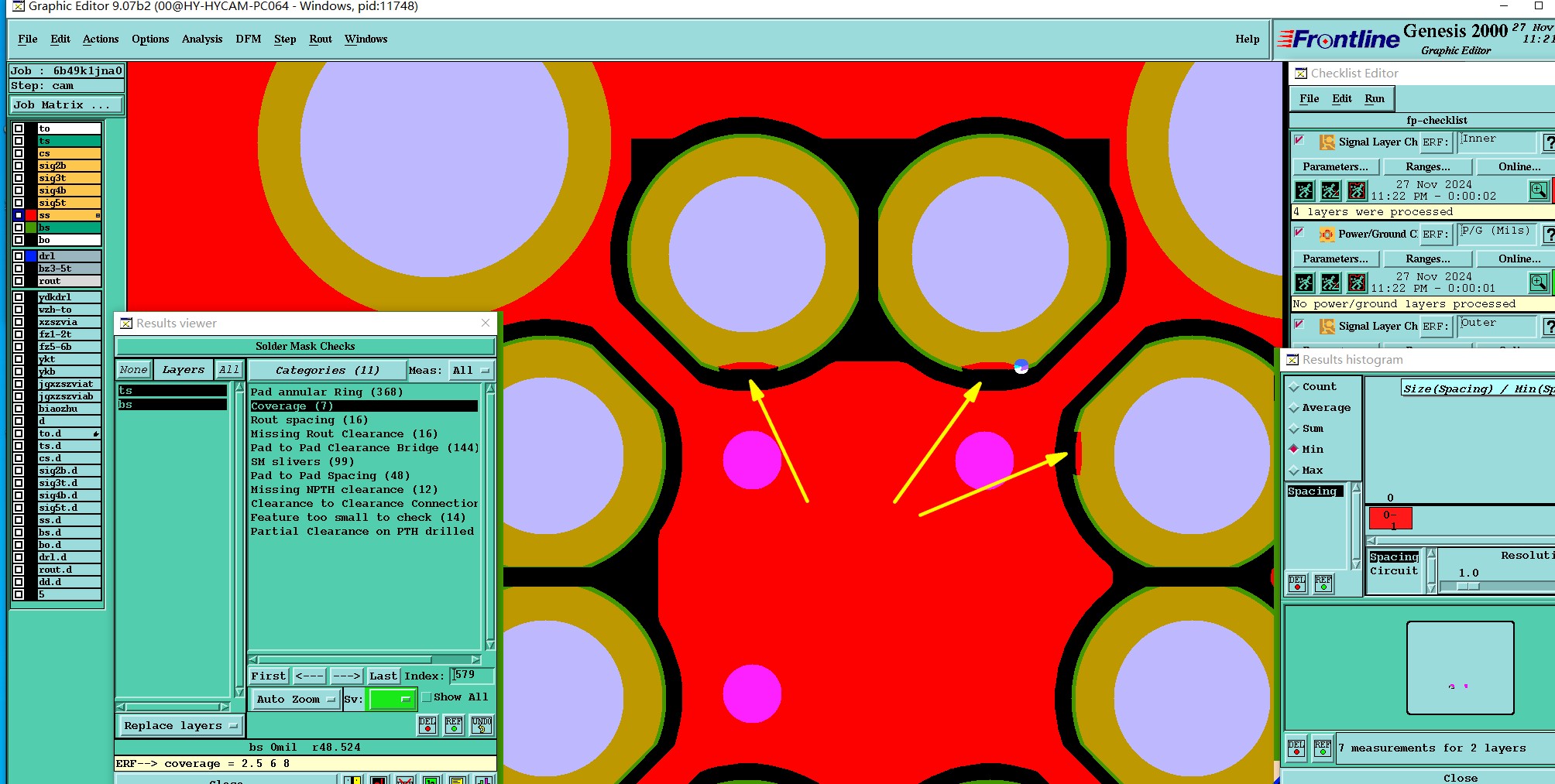
Task: Click second run icon in Power/Ground row
Action: click(x=1330, y=282)
